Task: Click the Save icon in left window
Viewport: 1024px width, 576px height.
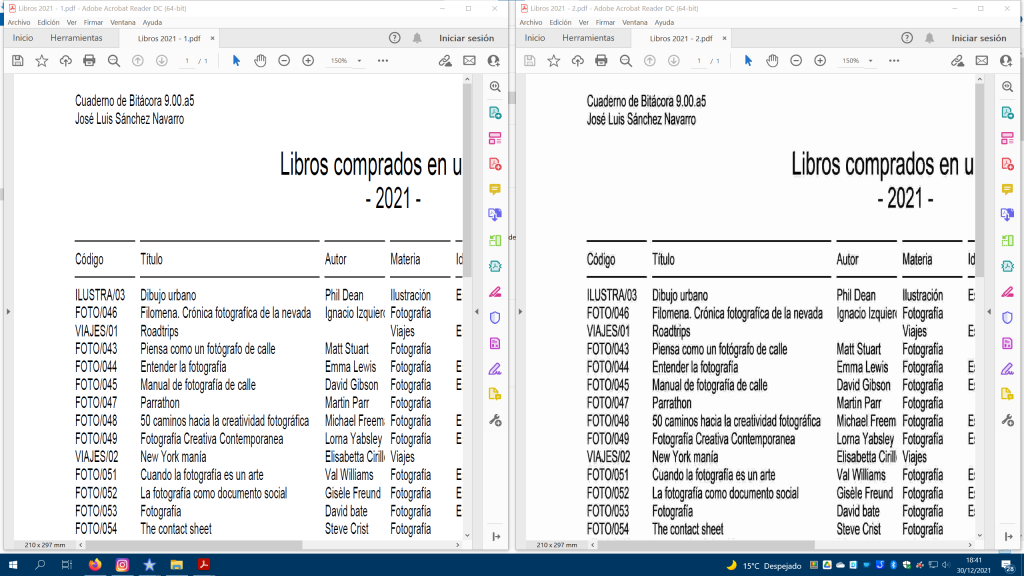Action: point(17,61)
